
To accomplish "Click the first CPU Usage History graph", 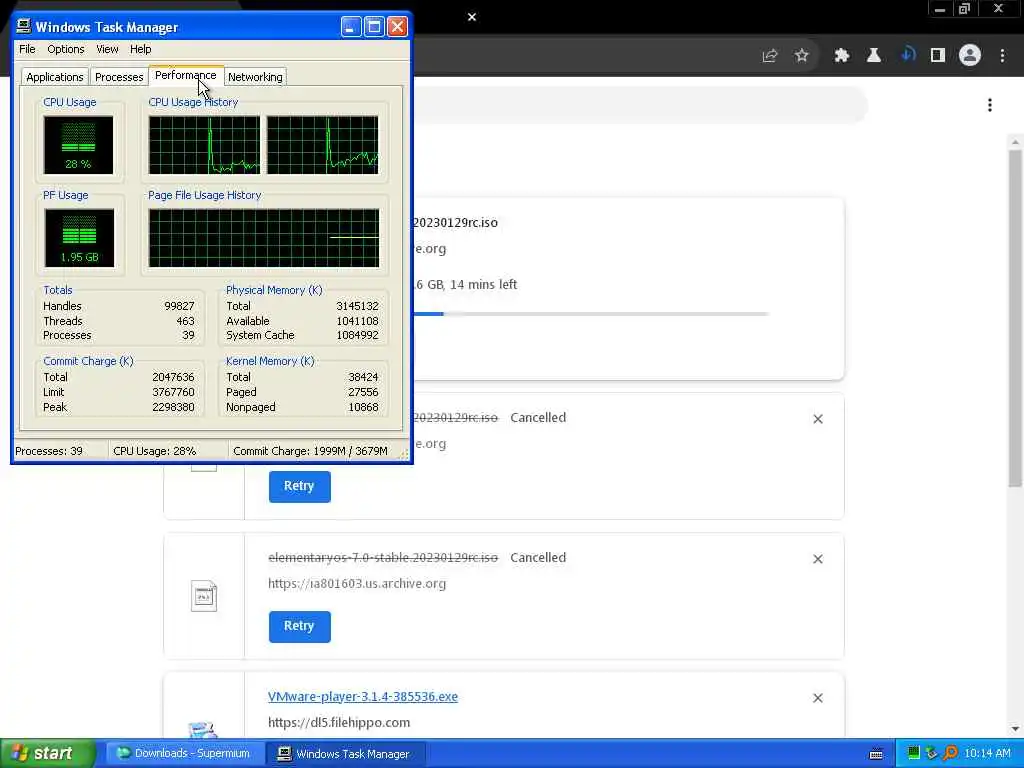I will (204, 145).
